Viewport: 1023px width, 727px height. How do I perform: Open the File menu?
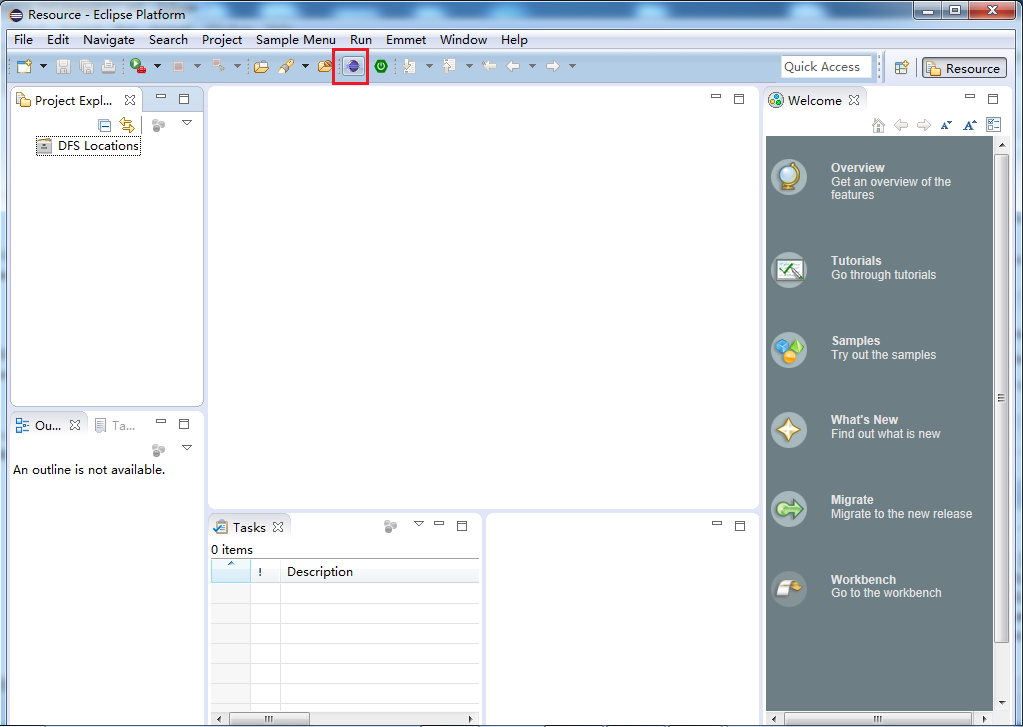(23, 40)
